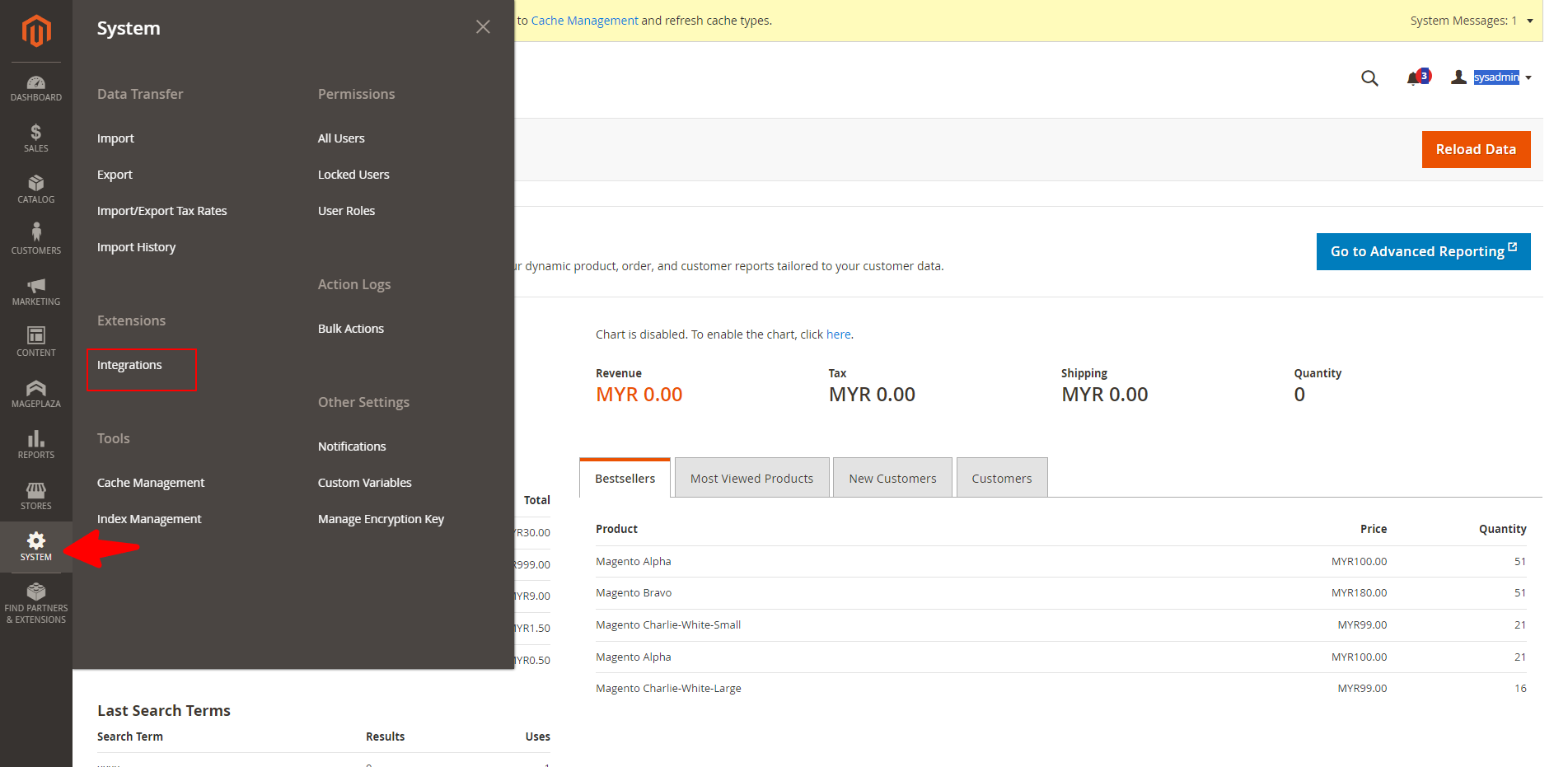Open the Dashboard sidebar icon

35,88
